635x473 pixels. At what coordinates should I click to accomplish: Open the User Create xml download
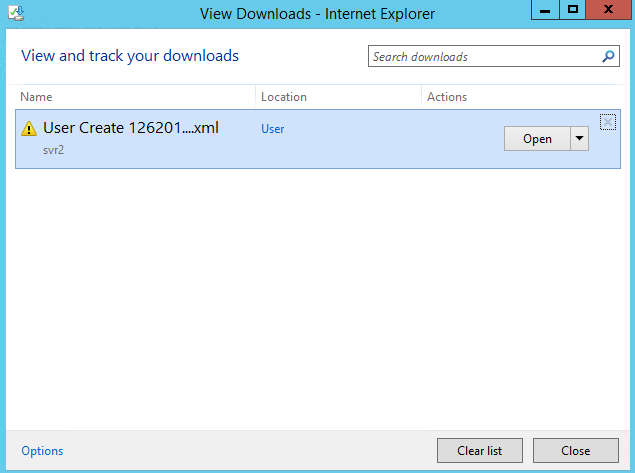[x=537, y=139]
